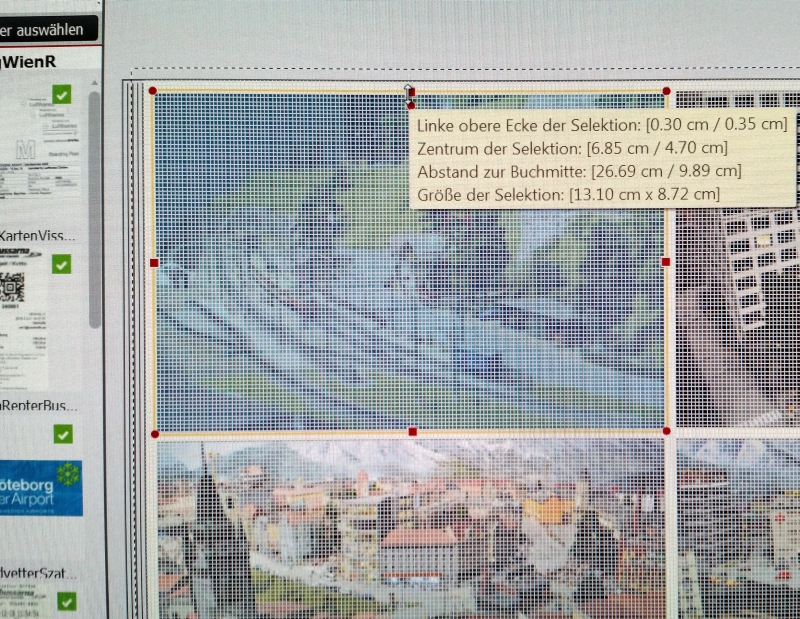The image size is (800, 619).
Task: Click the round rotation handle below top edge
Action: [411, 106]
